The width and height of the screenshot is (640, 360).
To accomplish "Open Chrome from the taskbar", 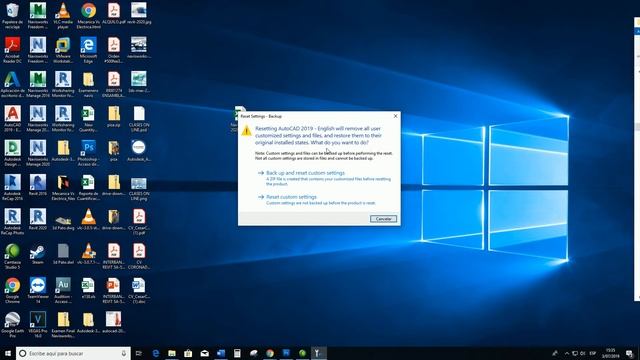I will click(270, 353).
